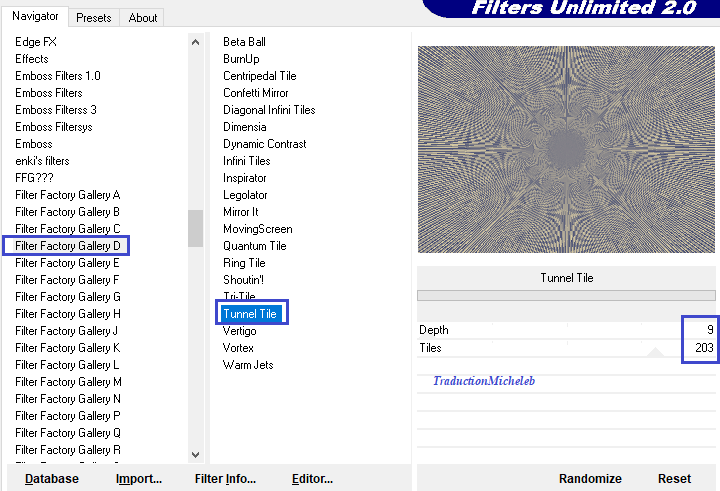Choose the MovingScreen filter

(x=258, y=229)
